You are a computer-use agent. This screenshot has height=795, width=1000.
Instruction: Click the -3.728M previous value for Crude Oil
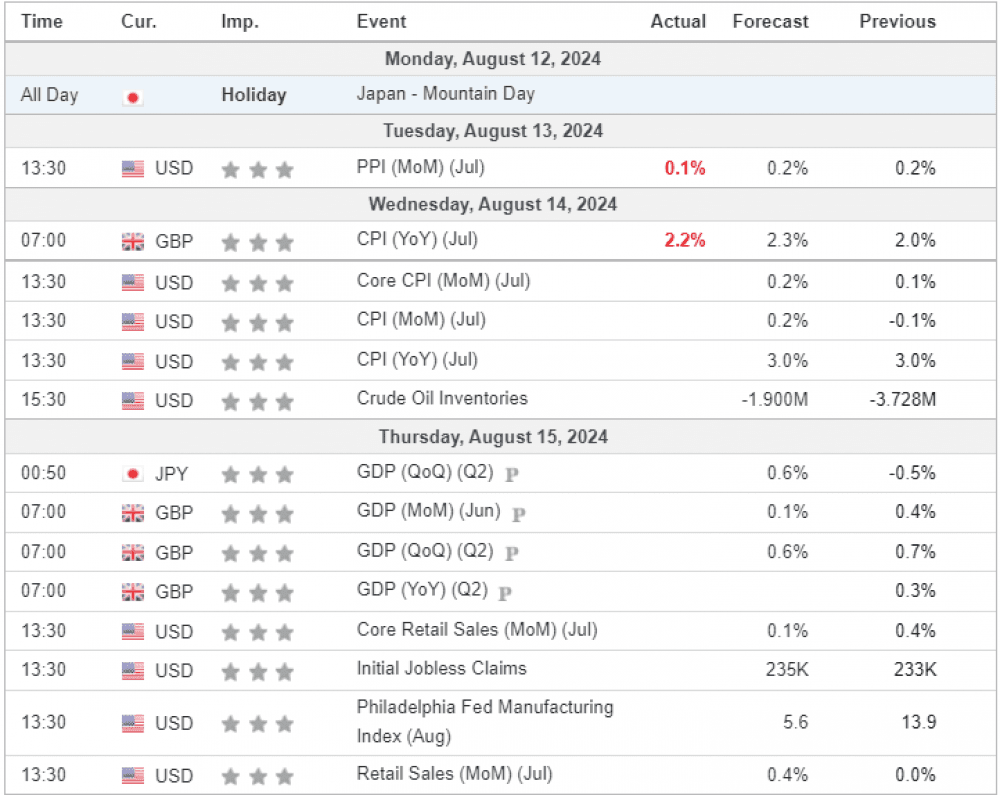pos(902,400)
